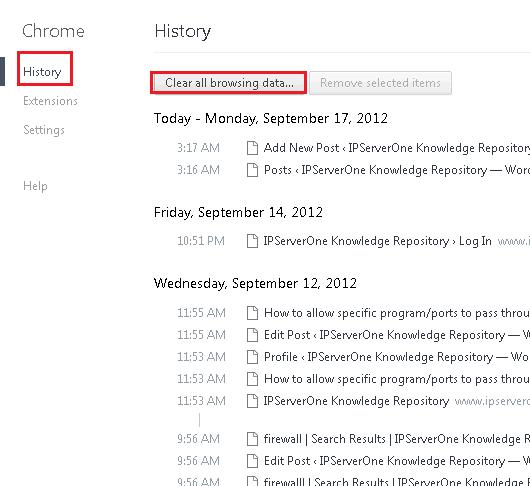Viewport: 530px width, 486px height.
Task: Click the page icon of the 11:53 AM IPServerOne Knowledge Repository entry
Action: pos(252,401)
